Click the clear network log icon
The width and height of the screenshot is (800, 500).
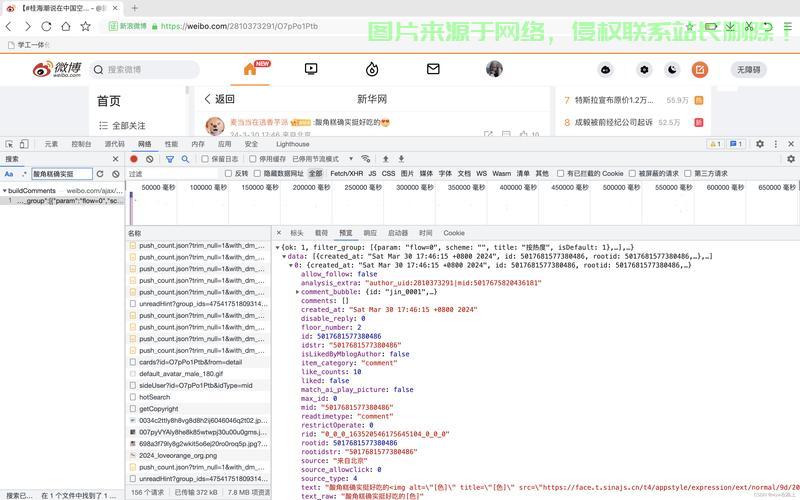pos(150,159)
